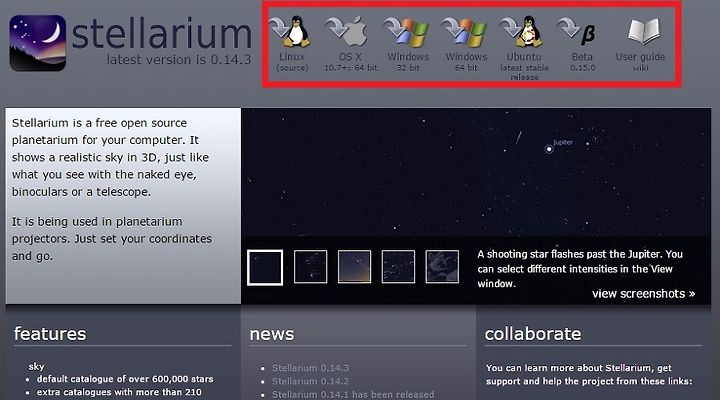
Task: Click the latest version is 0.14.3 text
Action: pyautogui.click(x=179, y=60)
